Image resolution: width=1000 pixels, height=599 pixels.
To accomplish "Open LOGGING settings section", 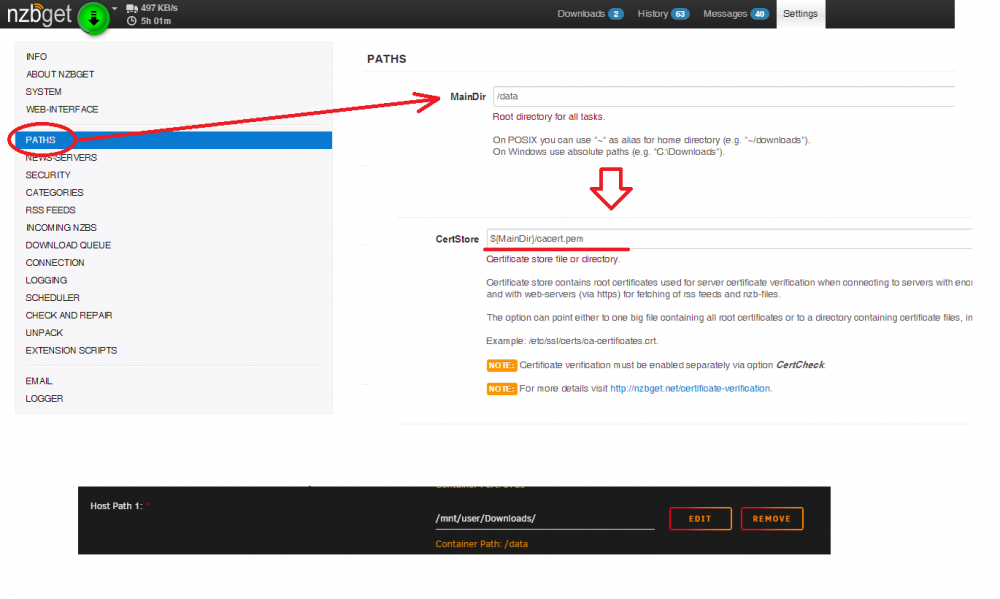I will tap(46, 280).
